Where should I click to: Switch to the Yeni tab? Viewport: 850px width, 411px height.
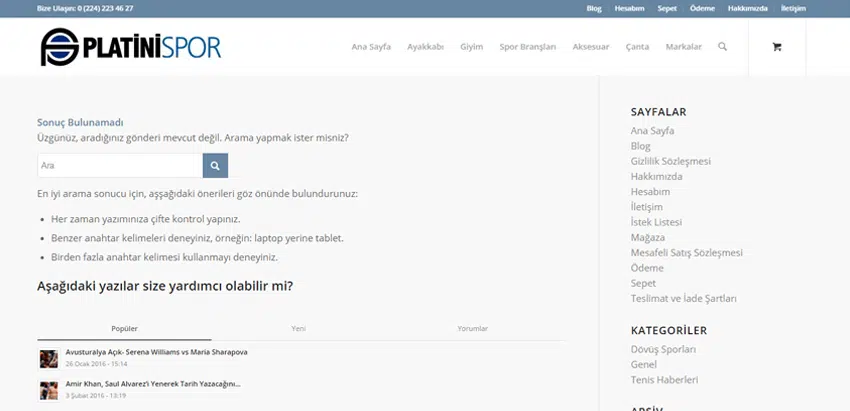click(x=298, y=329)
